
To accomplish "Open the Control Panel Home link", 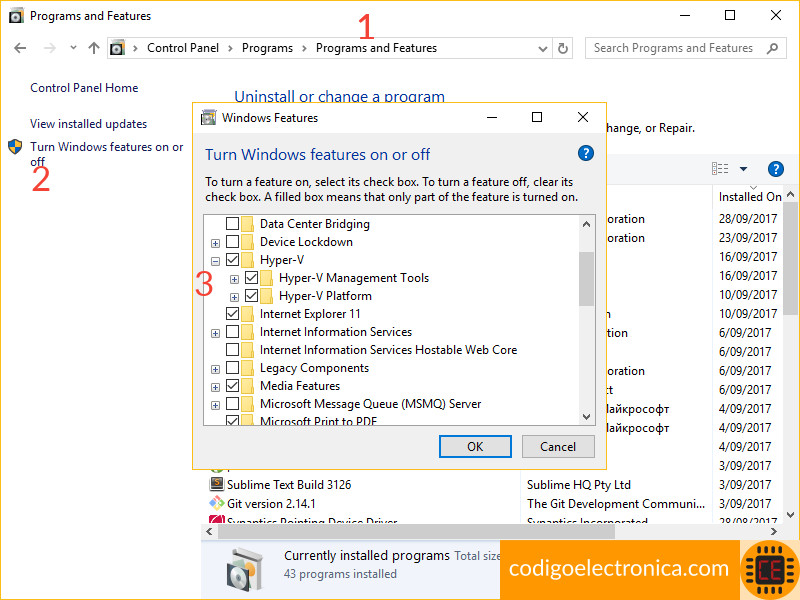I will click(x=84, y=88).
